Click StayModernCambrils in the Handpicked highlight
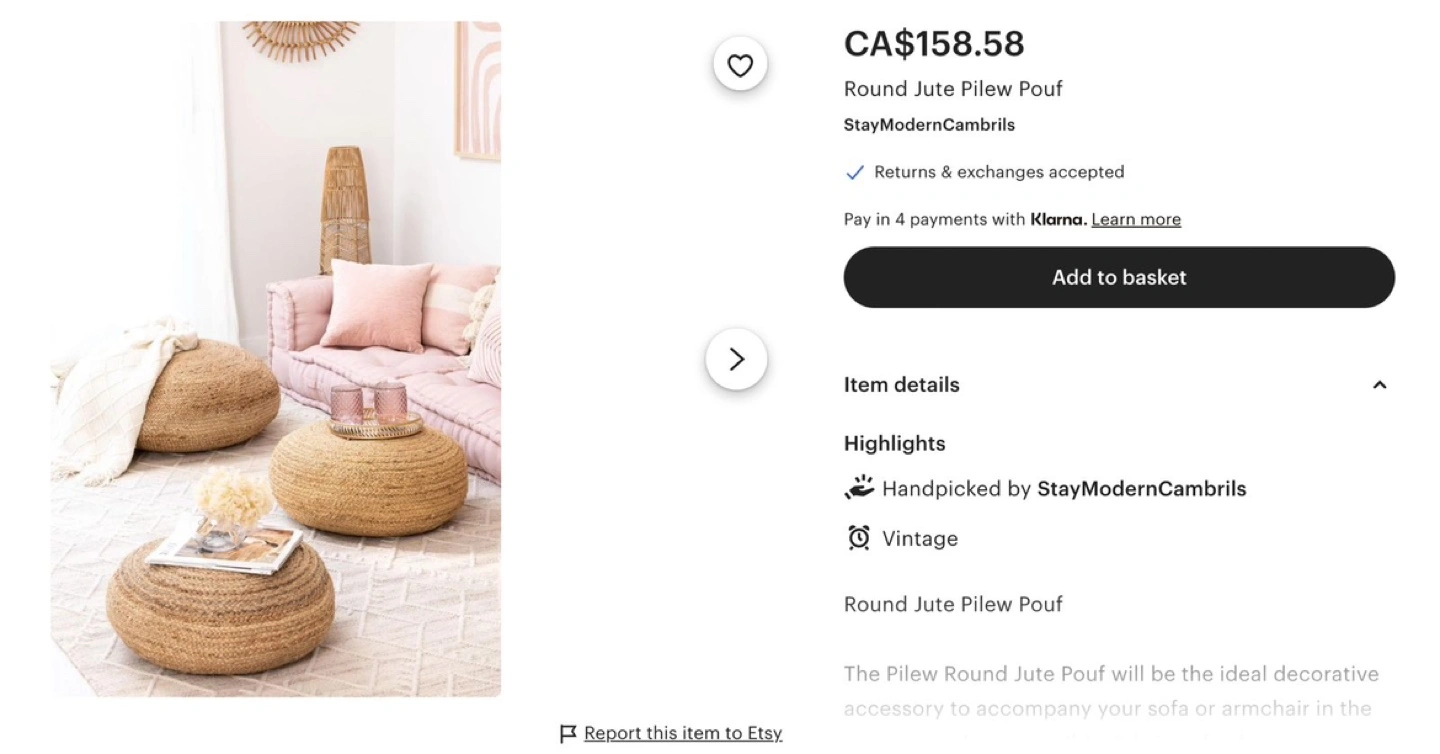Screen dimensions: 1440x754 click(x=1141, y=489)
